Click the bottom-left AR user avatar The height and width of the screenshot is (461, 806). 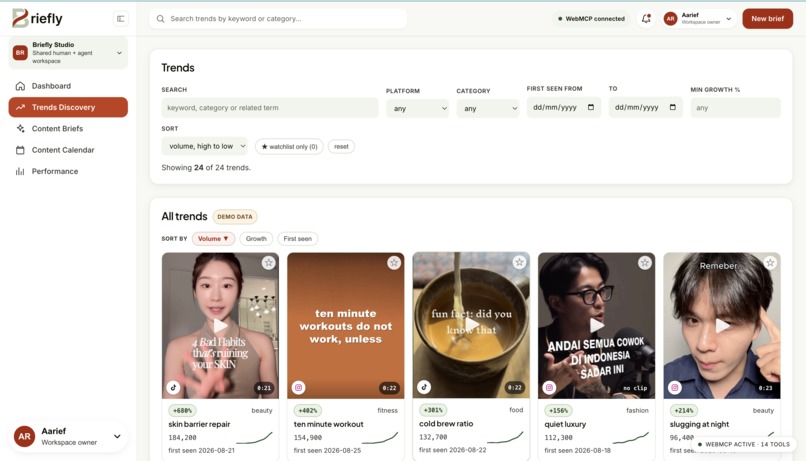click(24, 436)
